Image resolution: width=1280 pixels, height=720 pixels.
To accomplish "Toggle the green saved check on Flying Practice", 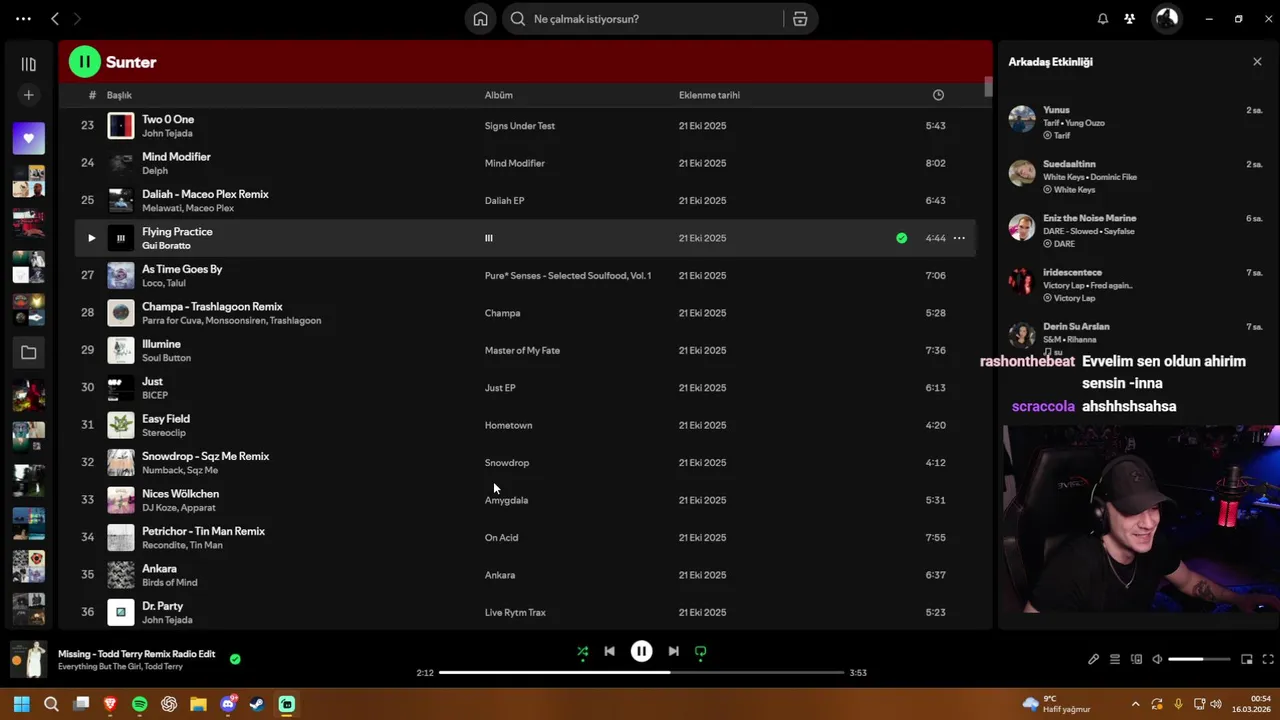I will (x=902, y=238).
